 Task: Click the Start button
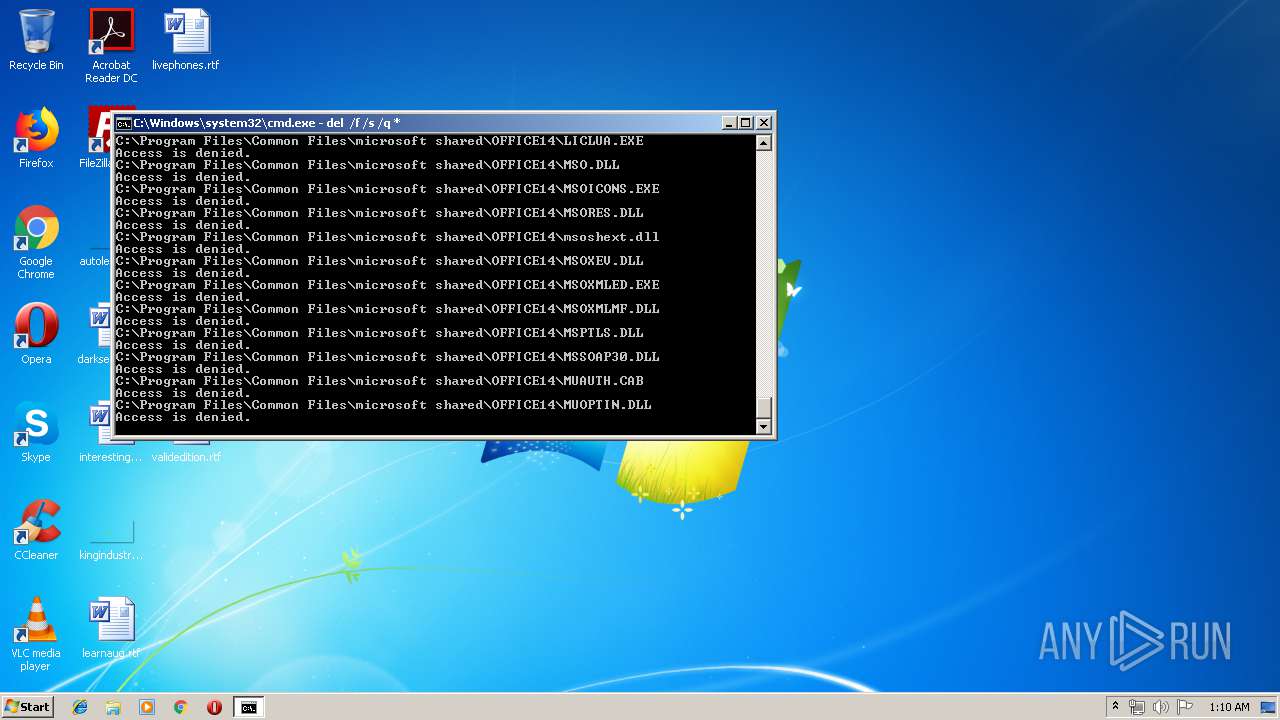coord(27,707)
